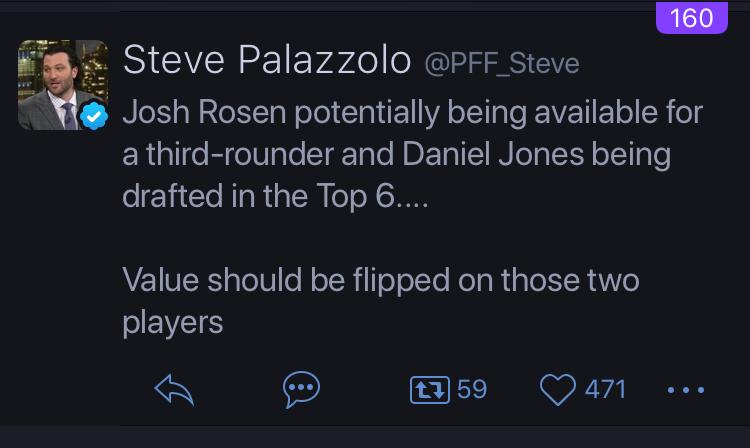Open the three-dot more options menu
Image resolution: width=750 pixels, height=448 pixels.
tap(686, 389)
